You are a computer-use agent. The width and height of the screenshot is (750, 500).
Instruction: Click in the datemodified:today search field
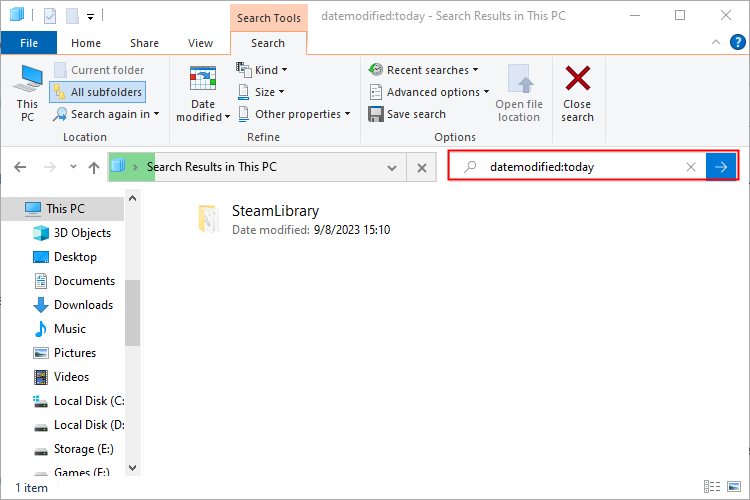[580, 167]
